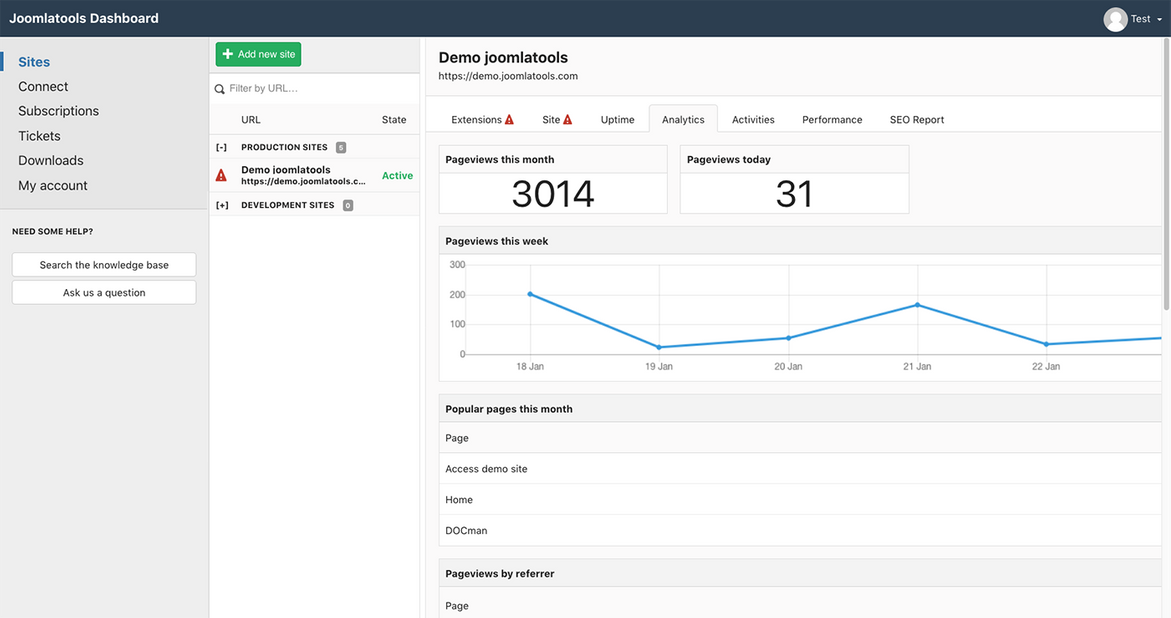Click the 20 Jan data point on chart
This screenshot has height=618, width=1171.
pos(789,338)
